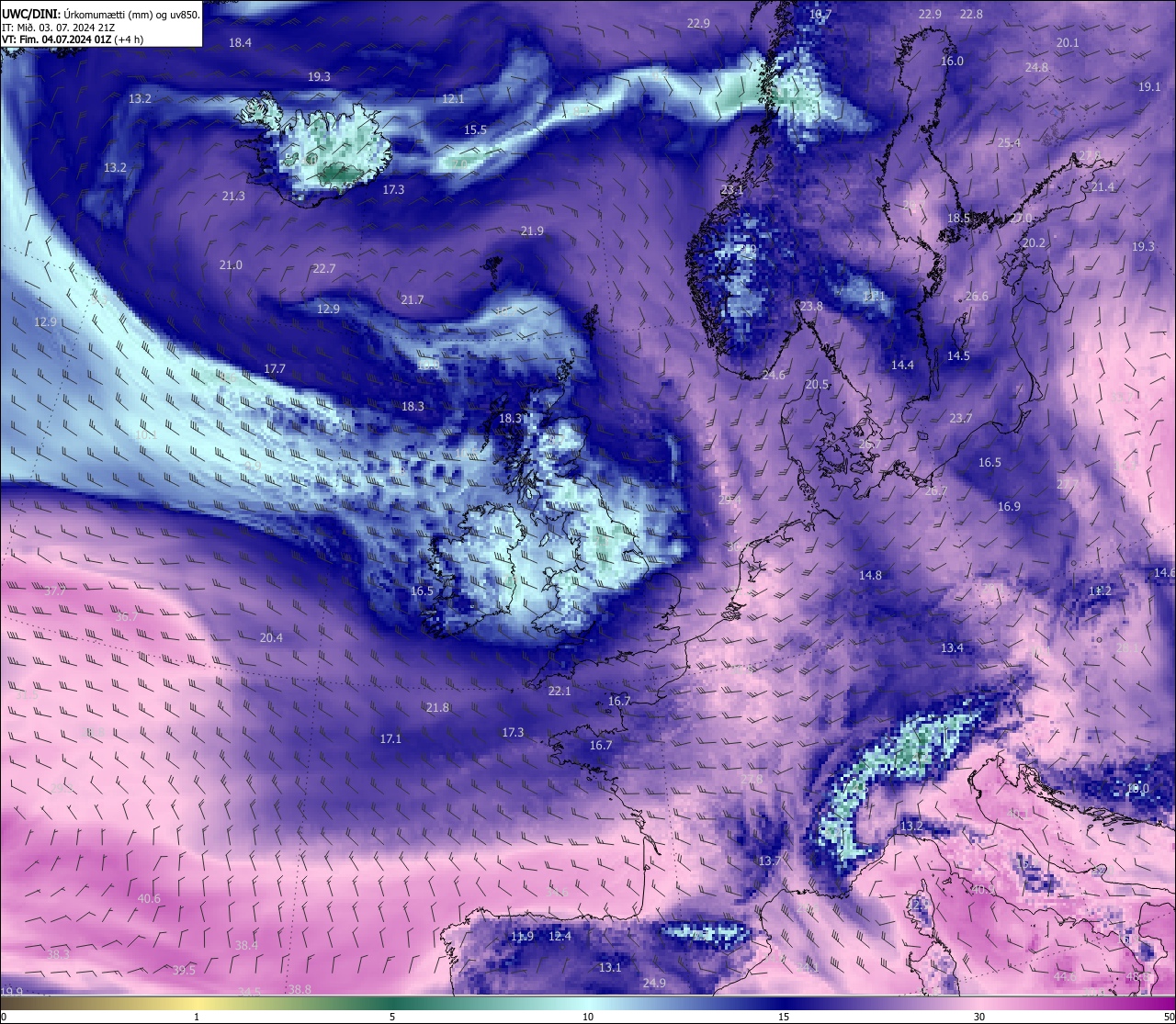Click the 16.0 value on the map
Screen dimensions: 1176x1024
coord(952,61)
